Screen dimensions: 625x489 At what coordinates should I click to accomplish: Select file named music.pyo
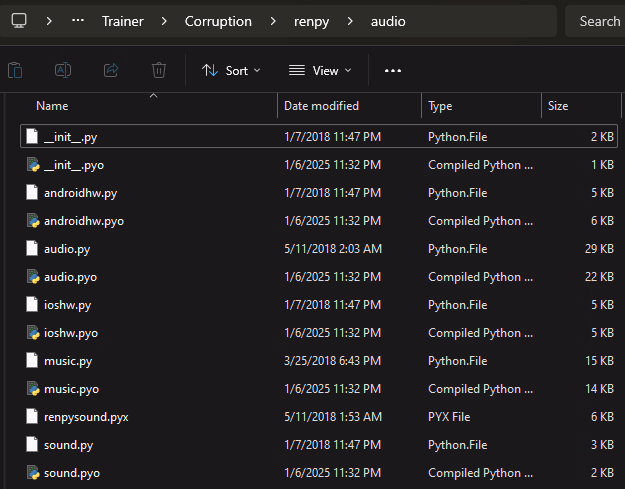coord(71,389)
